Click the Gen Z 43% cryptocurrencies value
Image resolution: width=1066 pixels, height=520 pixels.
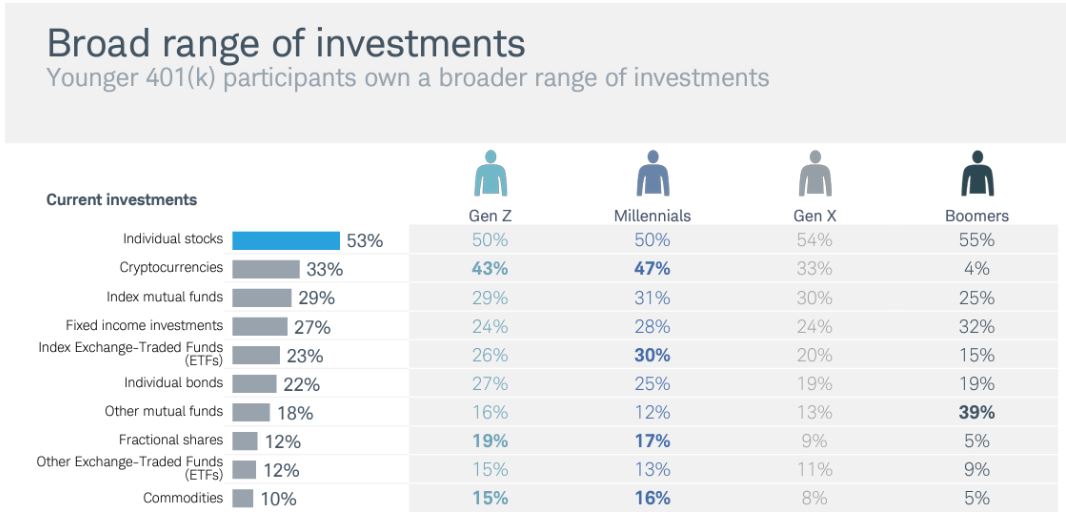[x=490, y=268]
